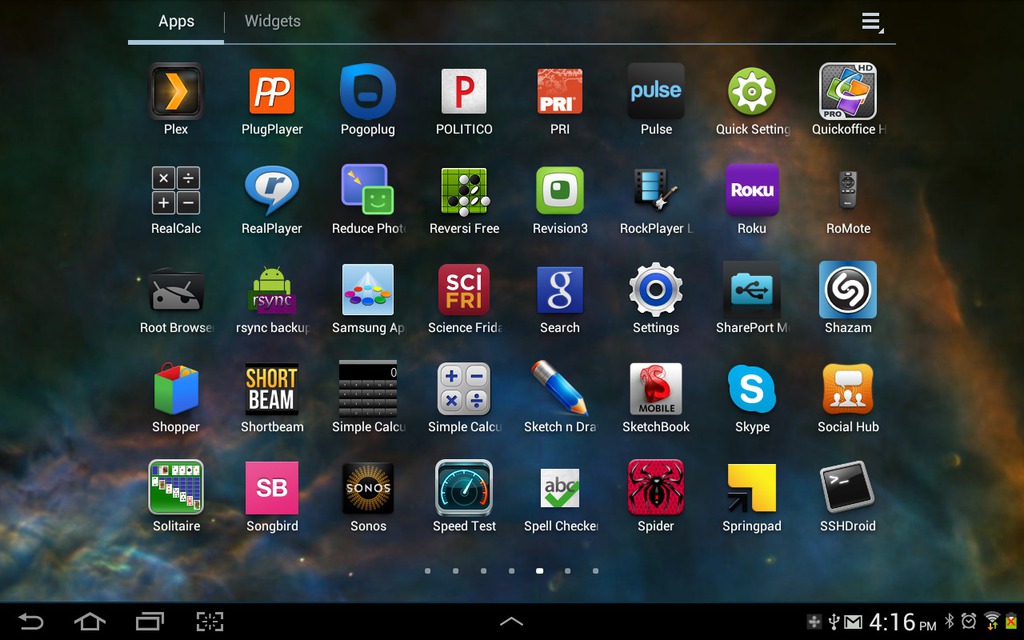This screenshot has height=640, width=1024.
Task: Open Shazam
Action: (848, 289)
